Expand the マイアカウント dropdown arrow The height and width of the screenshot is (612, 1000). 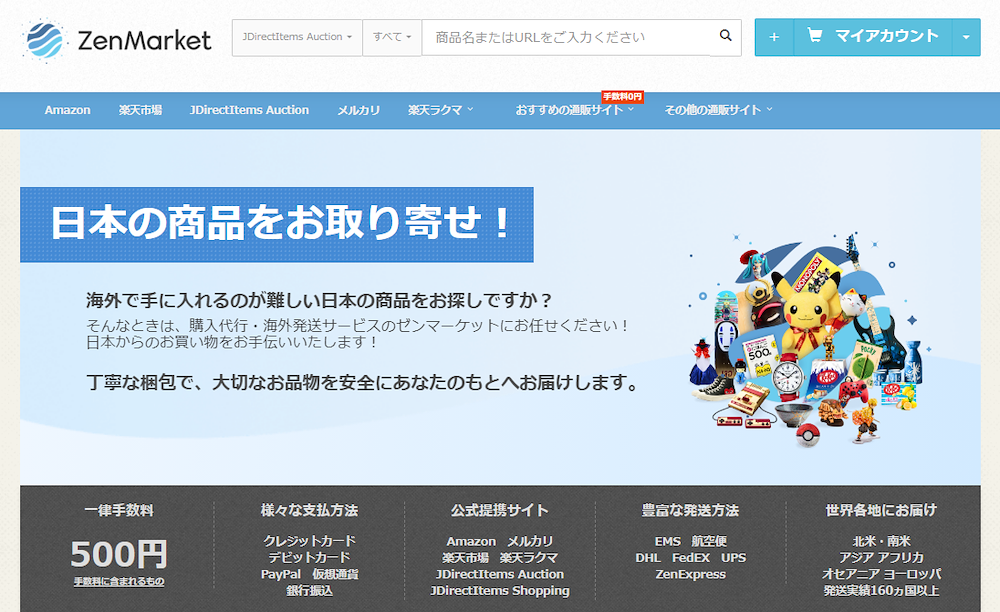click(966, 37)
